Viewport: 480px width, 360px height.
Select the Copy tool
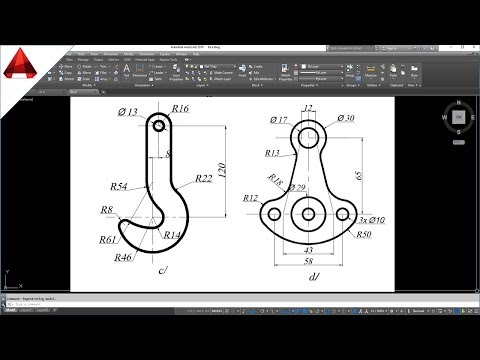pyautogui.click(x=66, y=72)
